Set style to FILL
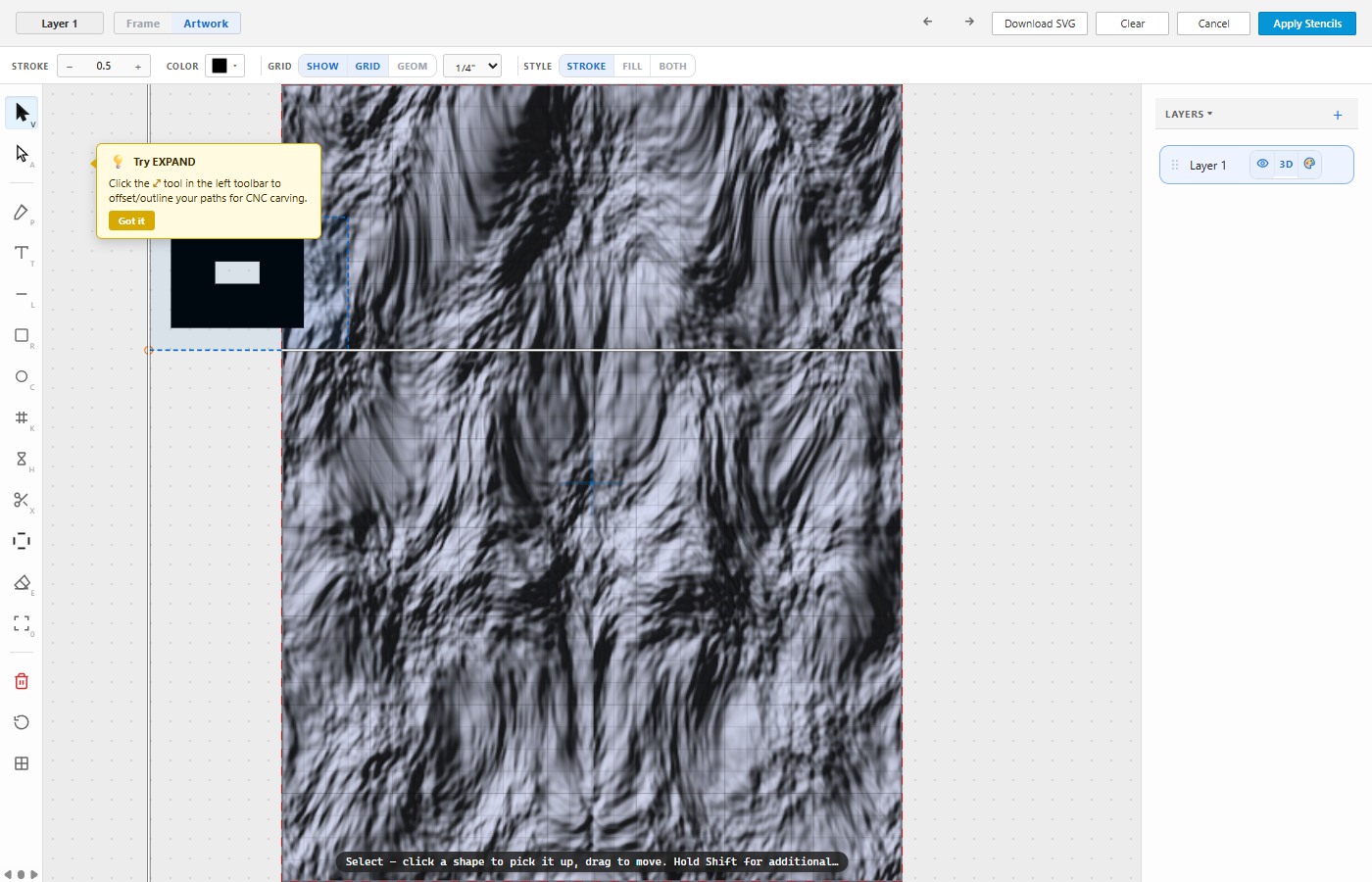Screen dimensions: 1372x882 pos(632,66)
